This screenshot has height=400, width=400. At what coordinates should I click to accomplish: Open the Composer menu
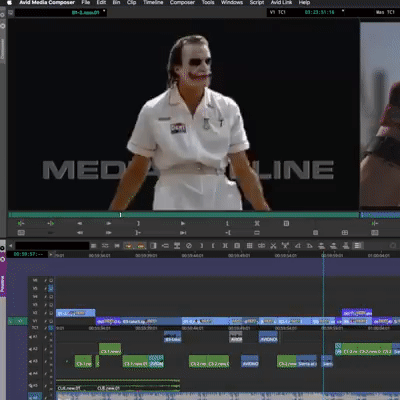click(182, 3)
